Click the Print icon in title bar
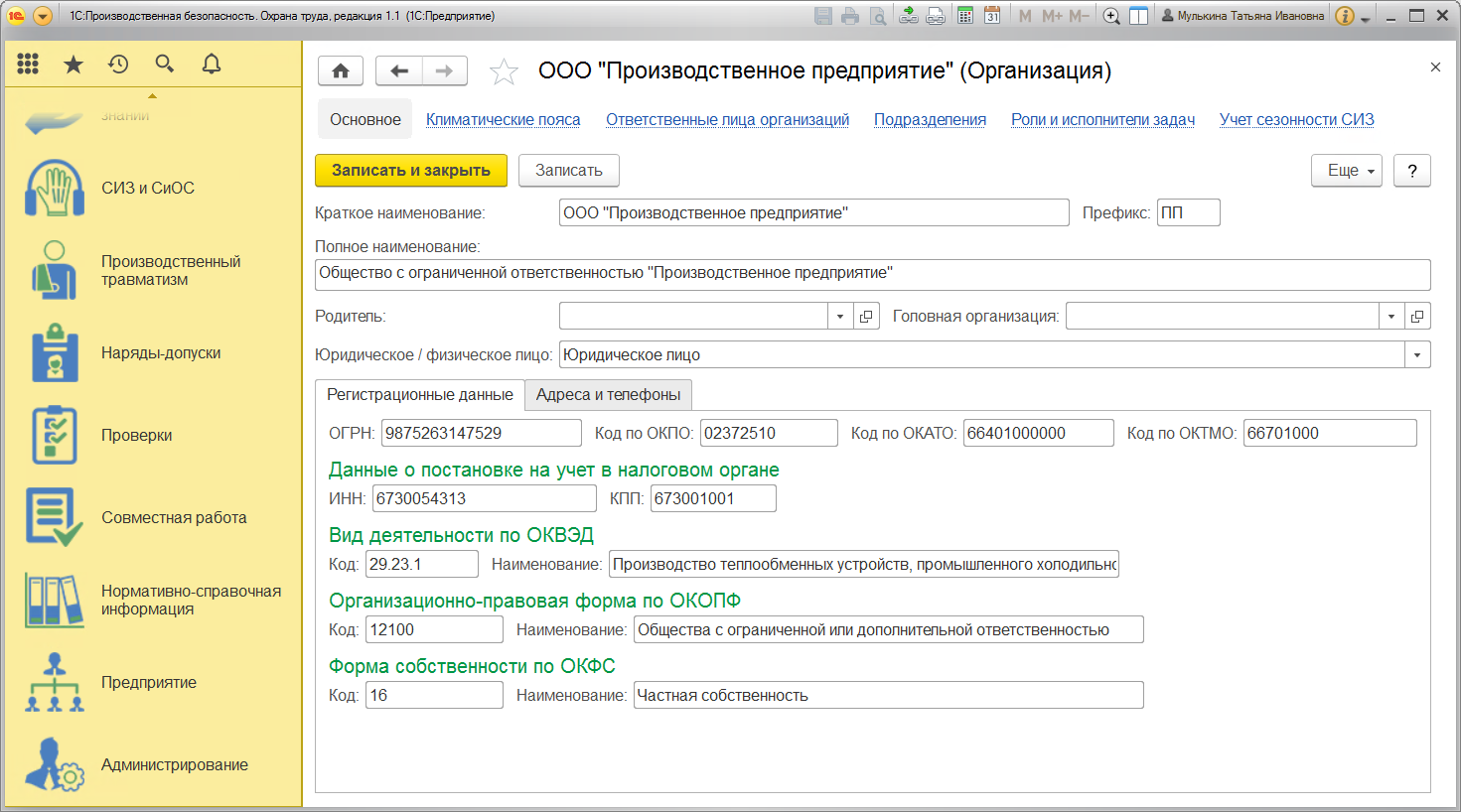1461x812 pixels. point(850,16)
